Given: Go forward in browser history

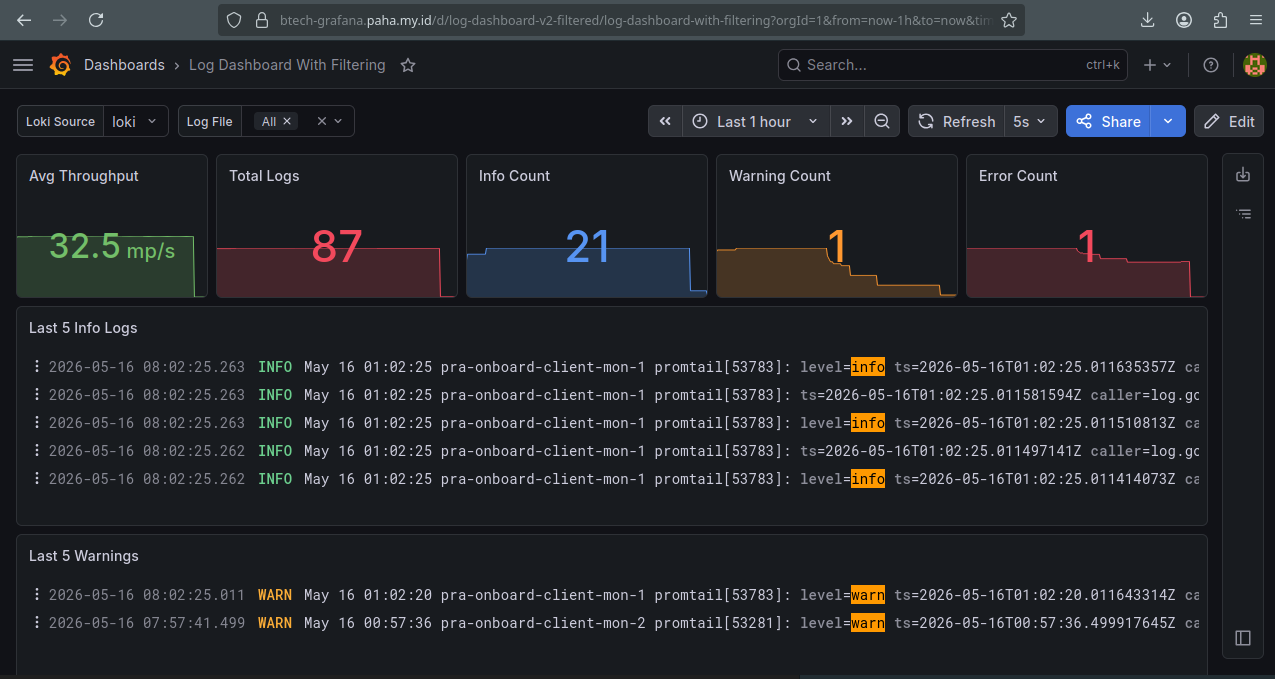Looking at the screenshot, I should coord(60,20).
